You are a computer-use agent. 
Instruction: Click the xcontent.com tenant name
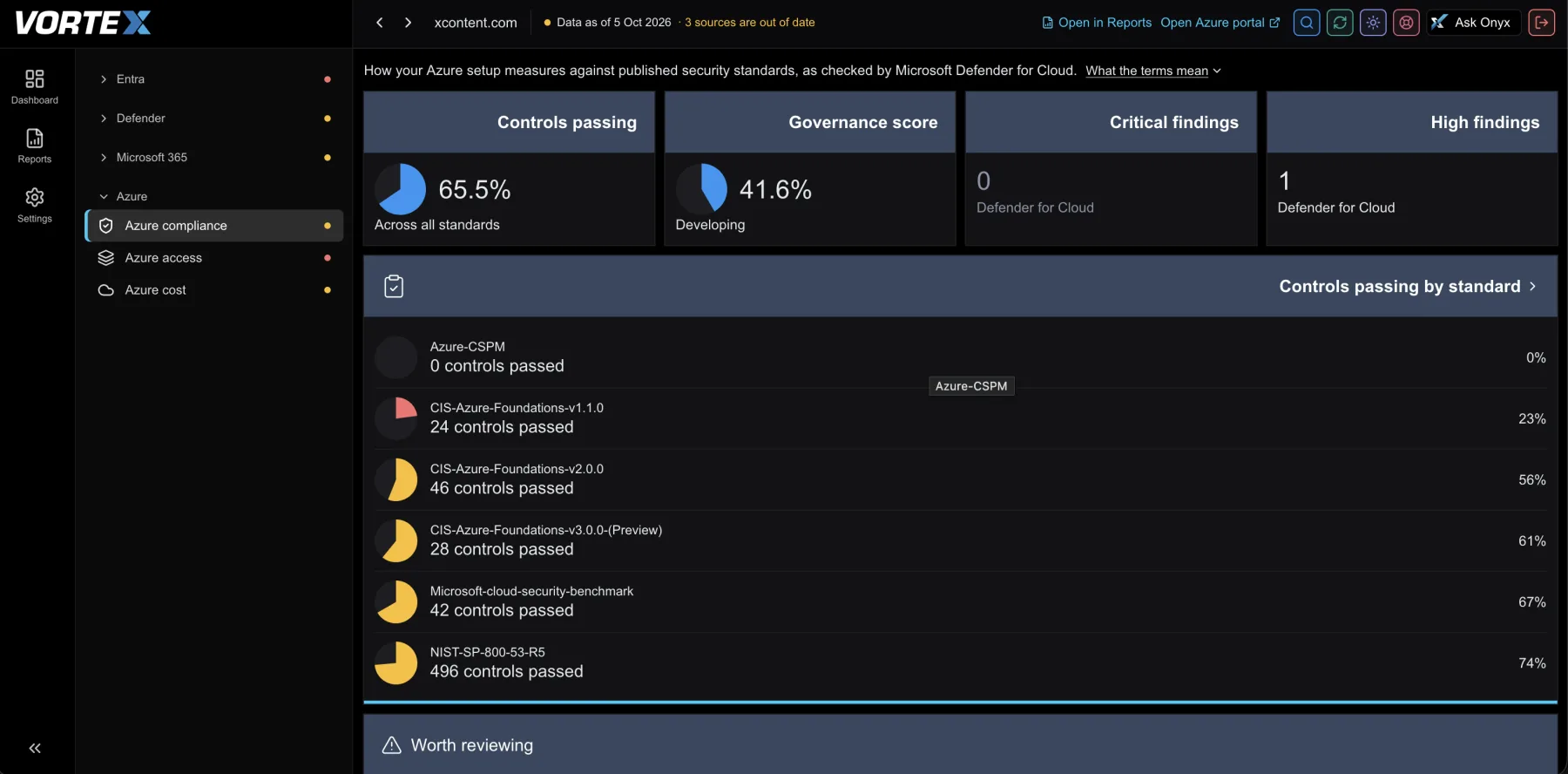pos(476,23)
